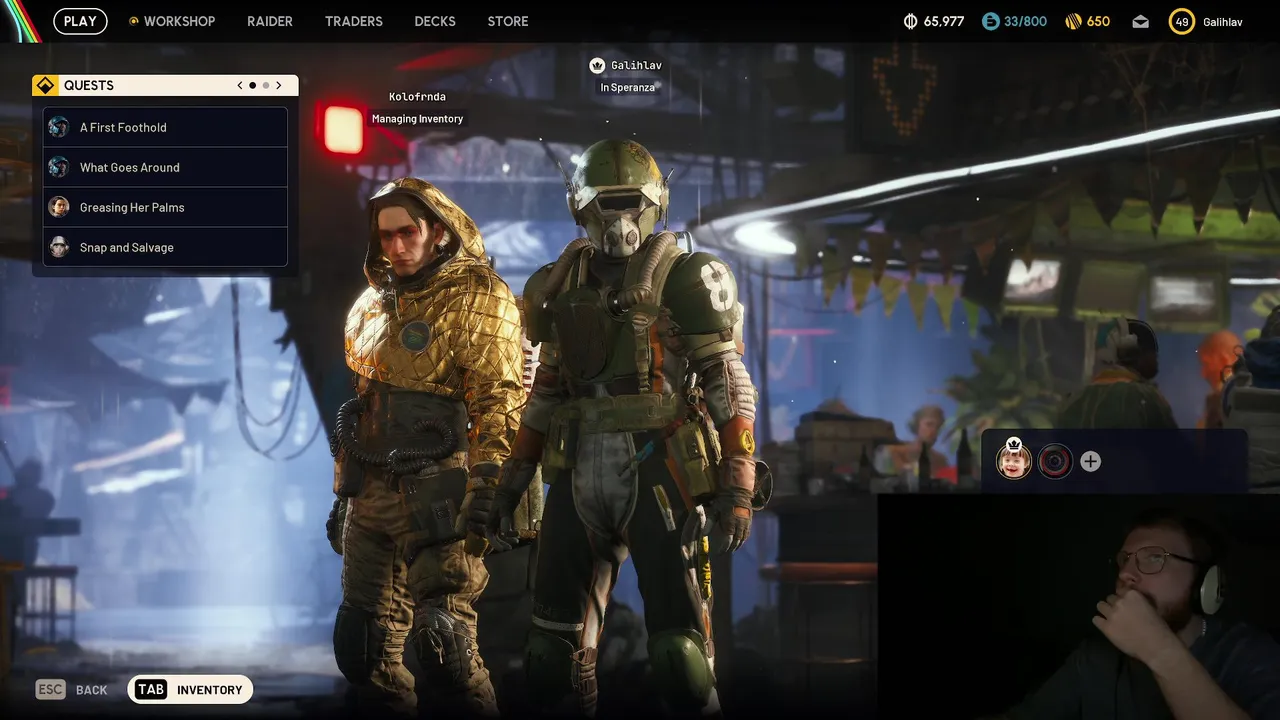
Task: Click the ESC Back button
Action: pos(72,690)
